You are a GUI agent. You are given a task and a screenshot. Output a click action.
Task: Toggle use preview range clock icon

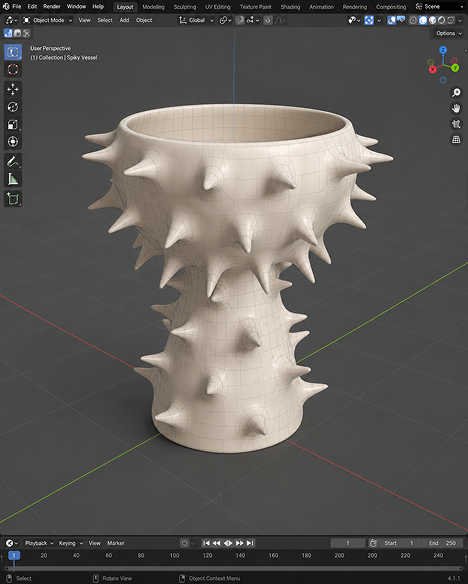(x=373, y=543)
